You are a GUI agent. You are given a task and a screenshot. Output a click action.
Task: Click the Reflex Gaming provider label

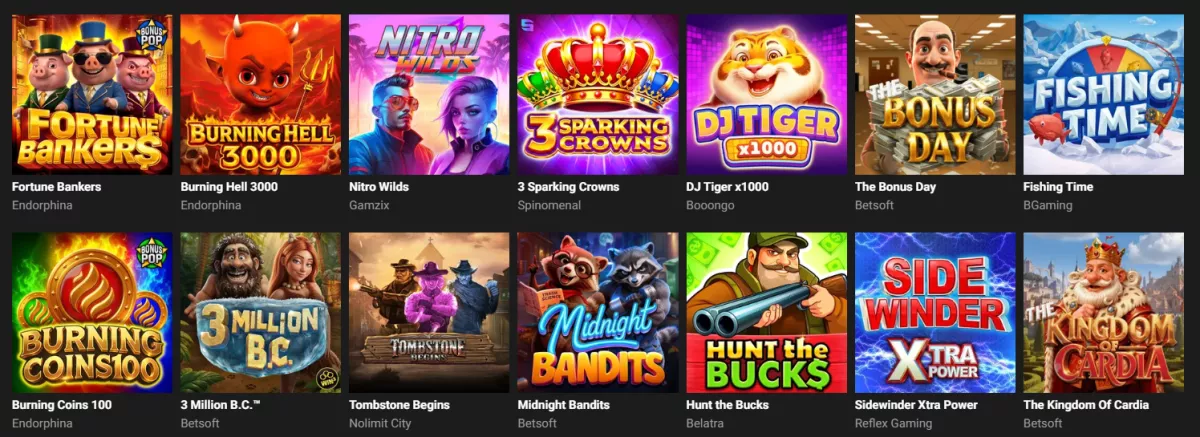tap(894, 423)
